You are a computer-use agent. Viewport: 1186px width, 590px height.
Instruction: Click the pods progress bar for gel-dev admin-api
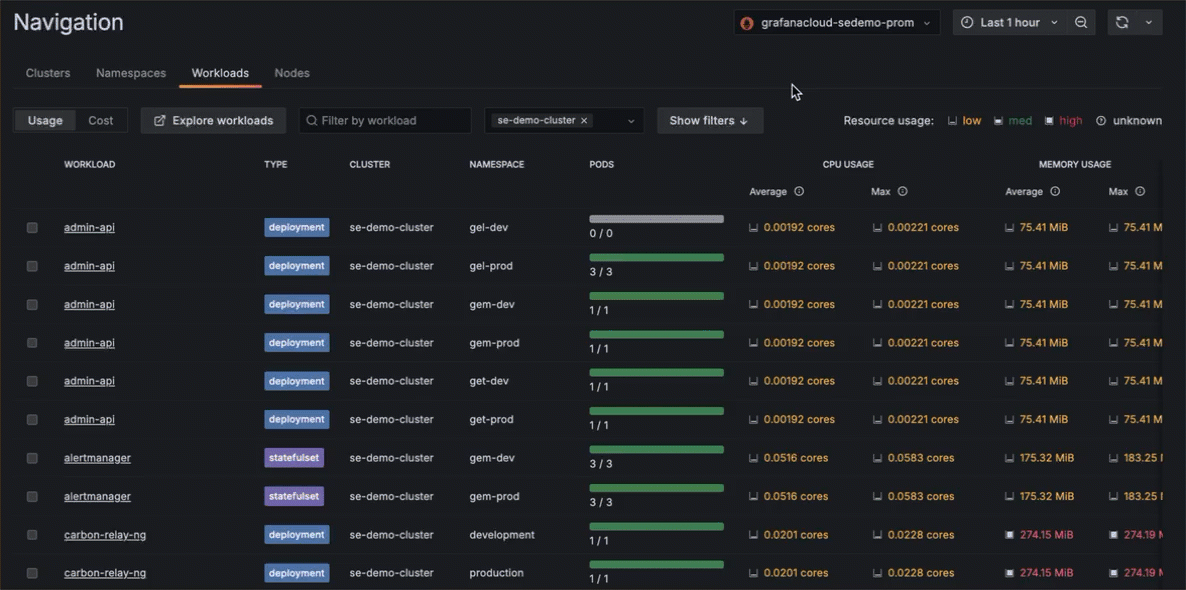coord(656,218)
